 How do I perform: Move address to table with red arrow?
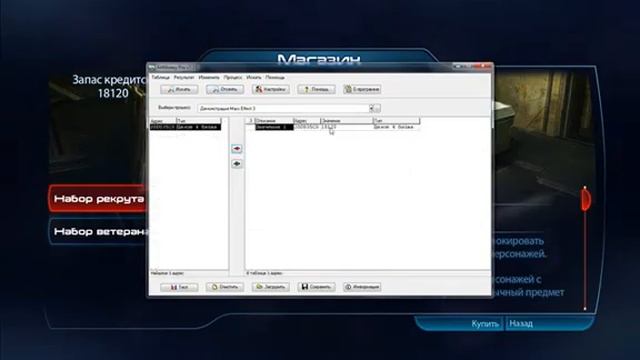pos(237,149)
